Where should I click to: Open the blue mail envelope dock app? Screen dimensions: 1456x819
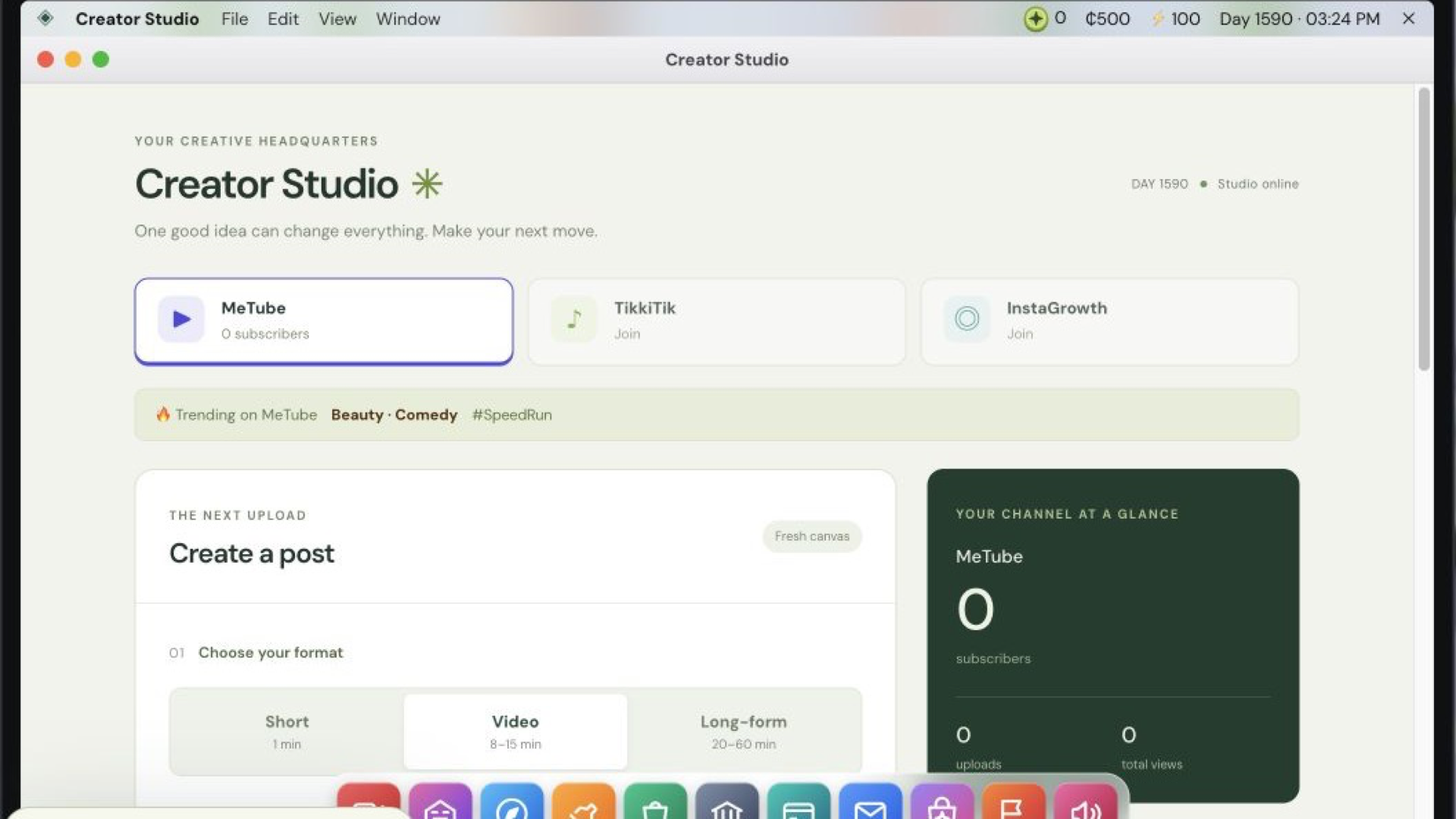[871, 802]
